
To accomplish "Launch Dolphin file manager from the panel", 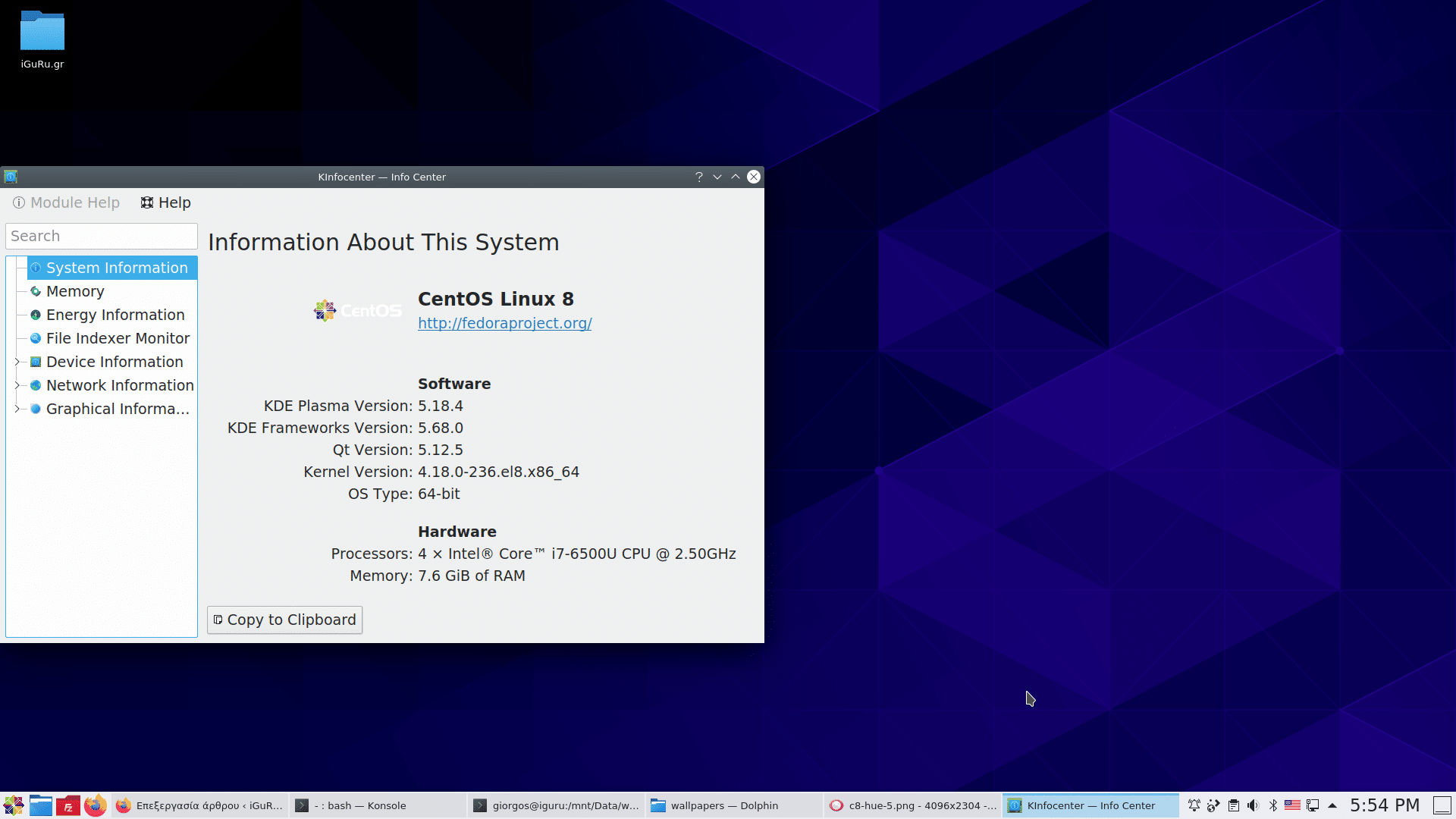I will pos(41,805).
